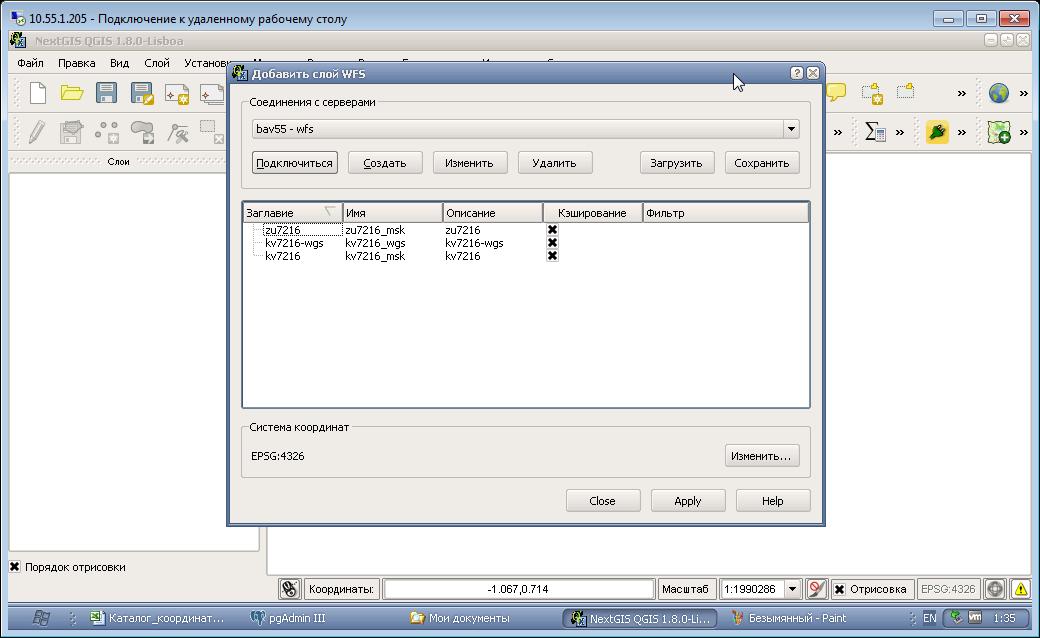Click the Show Bookmarks icon
Viewport: 1040px width, 638px height.
point(905,92)
